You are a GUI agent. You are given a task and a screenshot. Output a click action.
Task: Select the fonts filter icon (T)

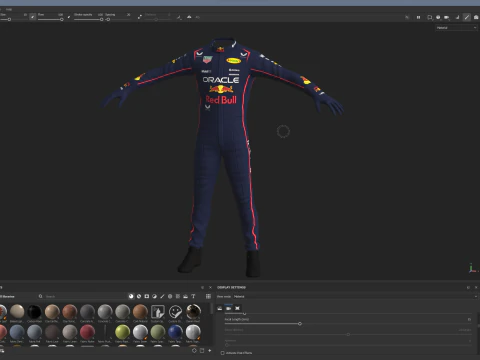click(x=193, y=296)
